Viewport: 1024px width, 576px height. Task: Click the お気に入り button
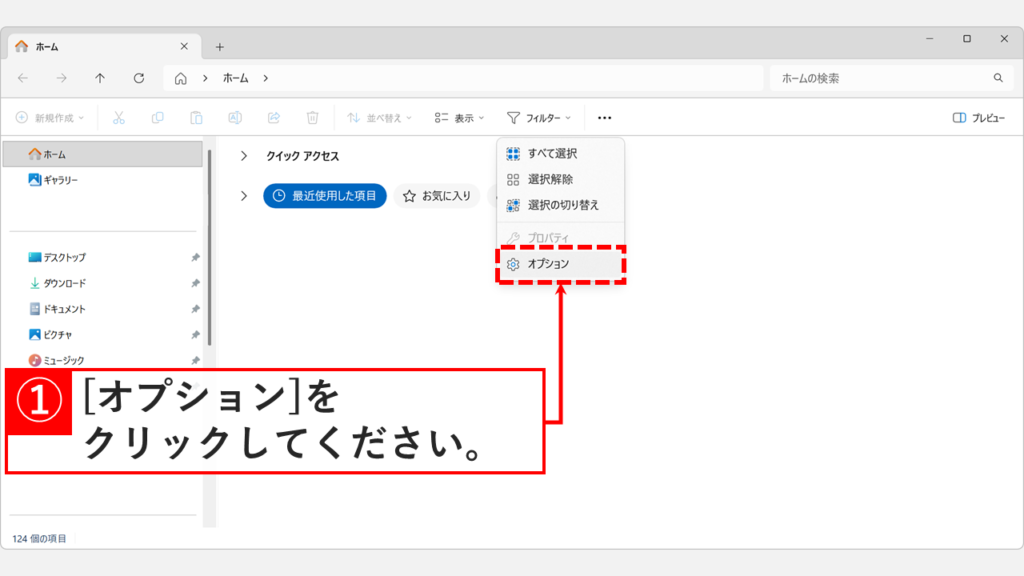point(441,196)
